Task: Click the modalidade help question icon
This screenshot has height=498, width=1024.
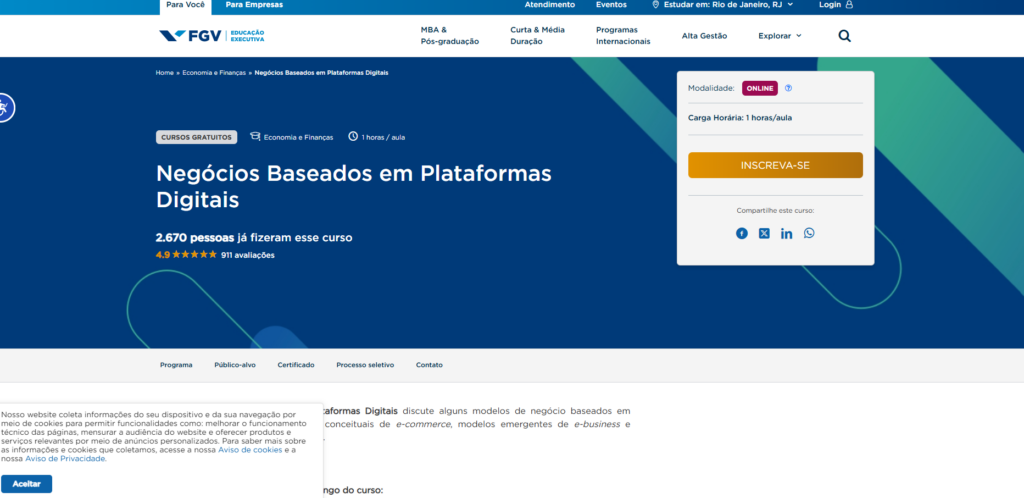Action: click(x=788, y=88)
